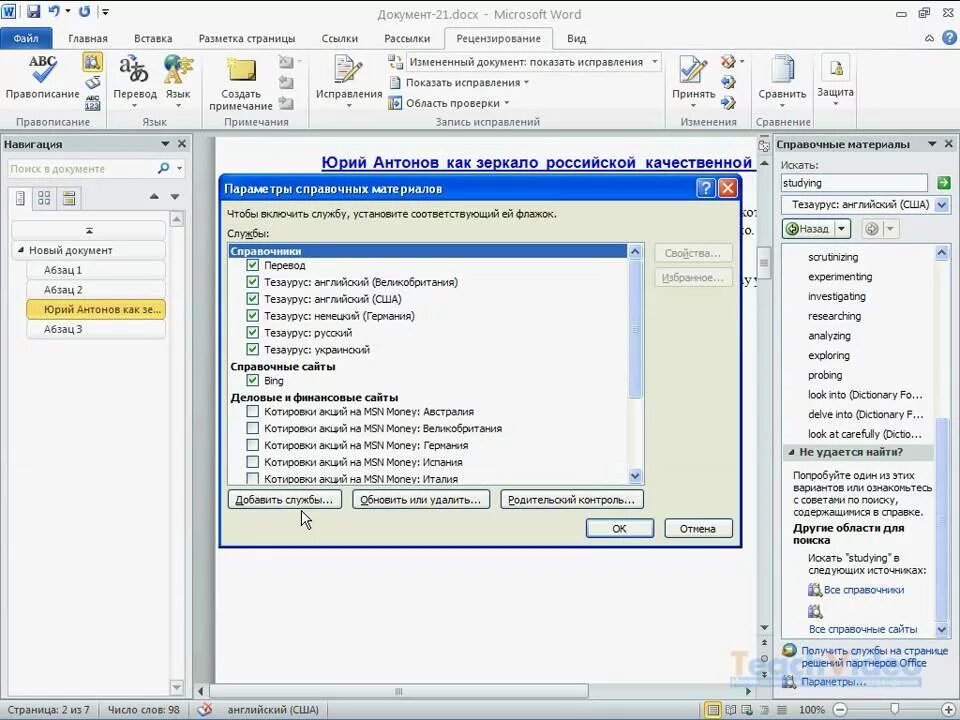Uncheck Тезаурус: русский checkbox
960x720 pixels.
(x=252, y=332)
